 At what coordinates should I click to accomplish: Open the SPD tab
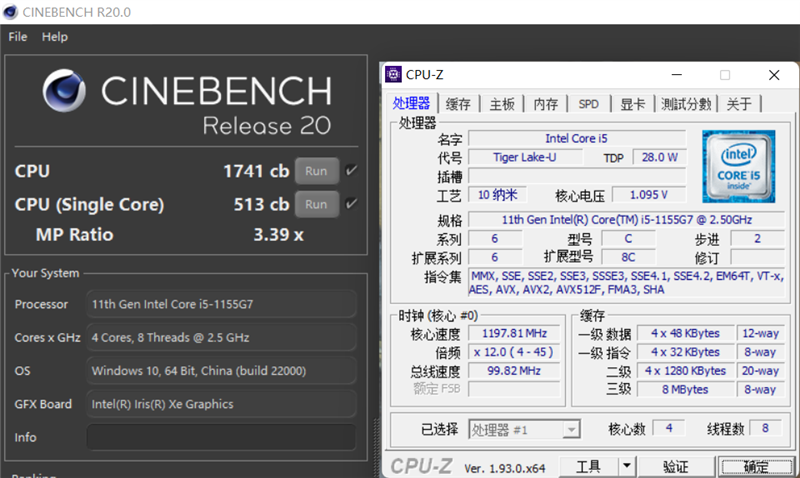pyautogui.click(x=589, y=104)
